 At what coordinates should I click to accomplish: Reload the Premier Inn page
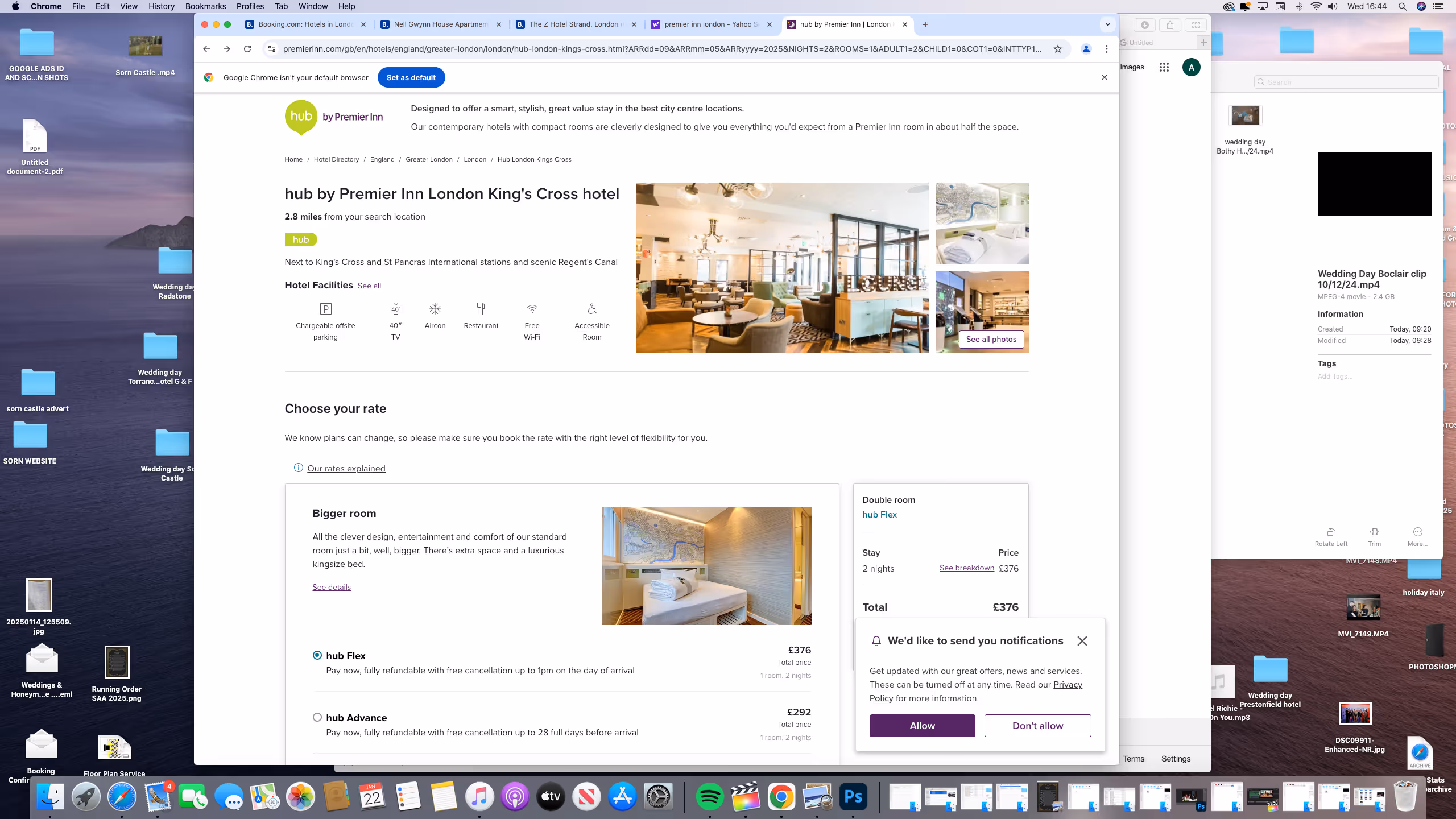coord(247,49)
